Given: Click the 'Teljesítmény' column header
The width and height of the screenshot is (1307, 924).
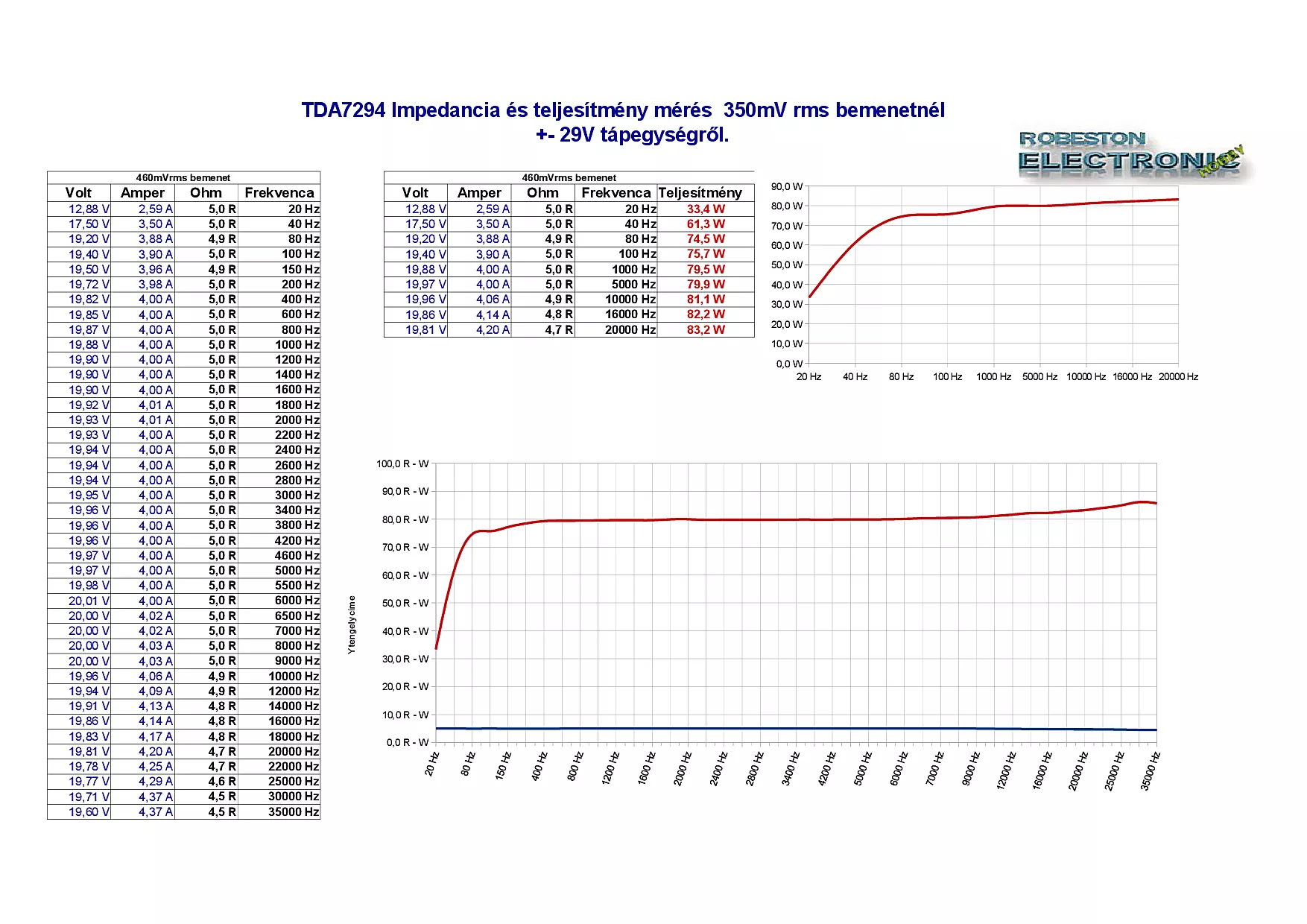Looking at the screenshot, I should (x=700, y=193).
